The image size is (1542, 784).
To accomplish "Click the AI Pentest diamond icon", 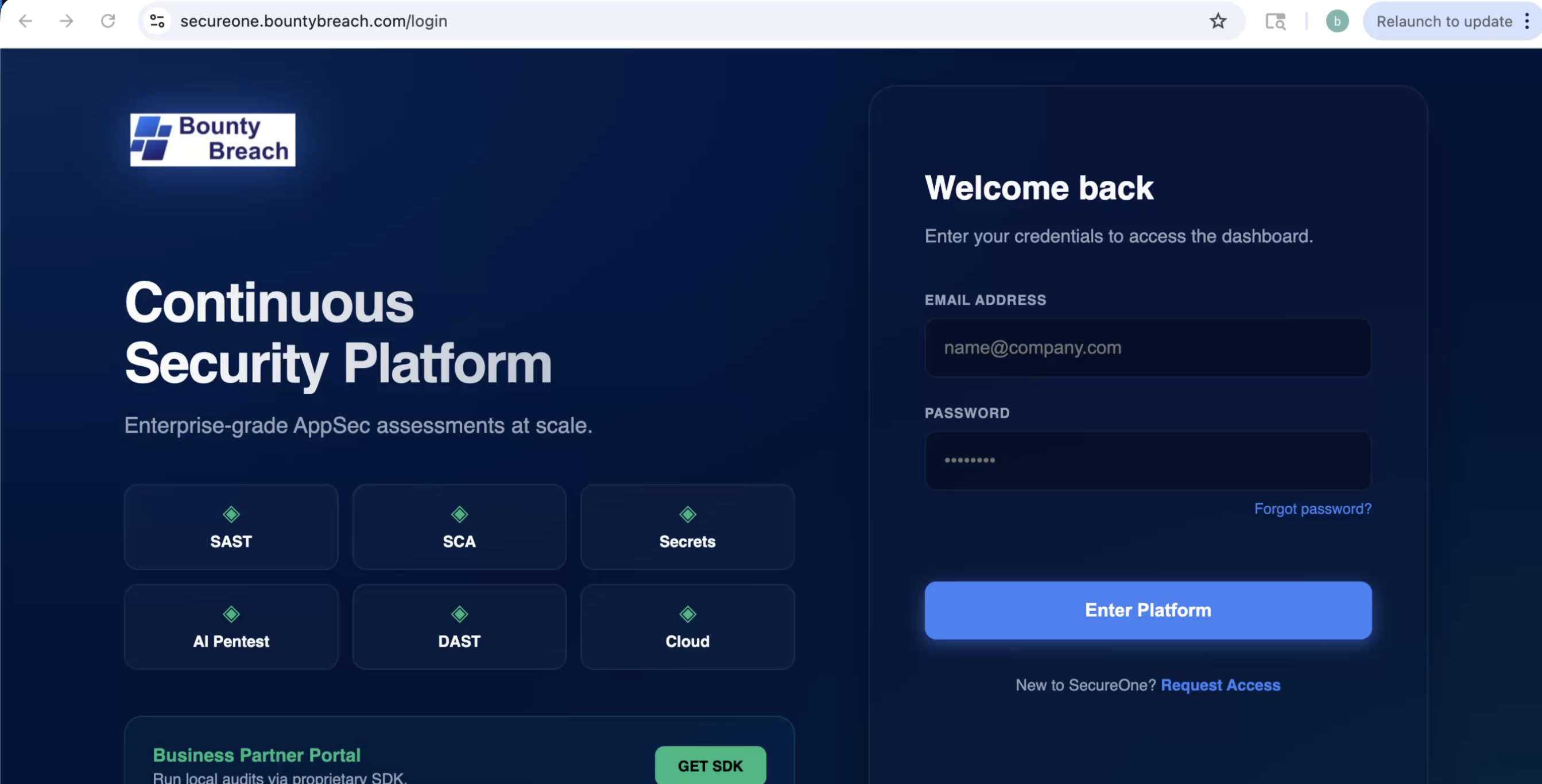I will (x=231, y=614).
